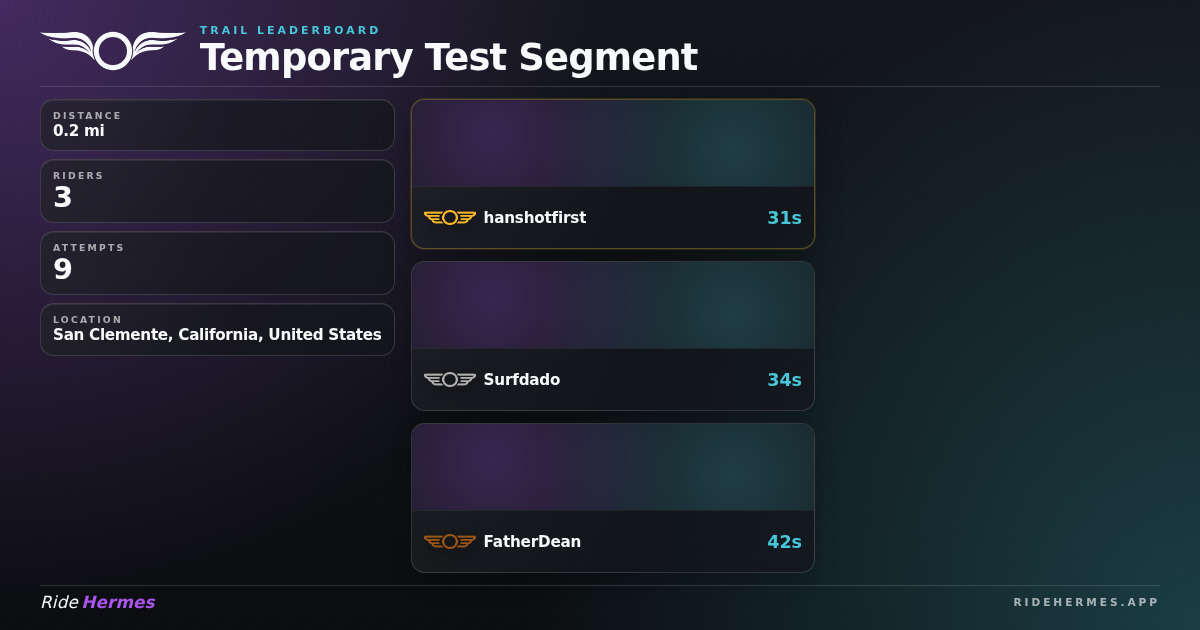Click the first place card banner image

pos(613,143)
